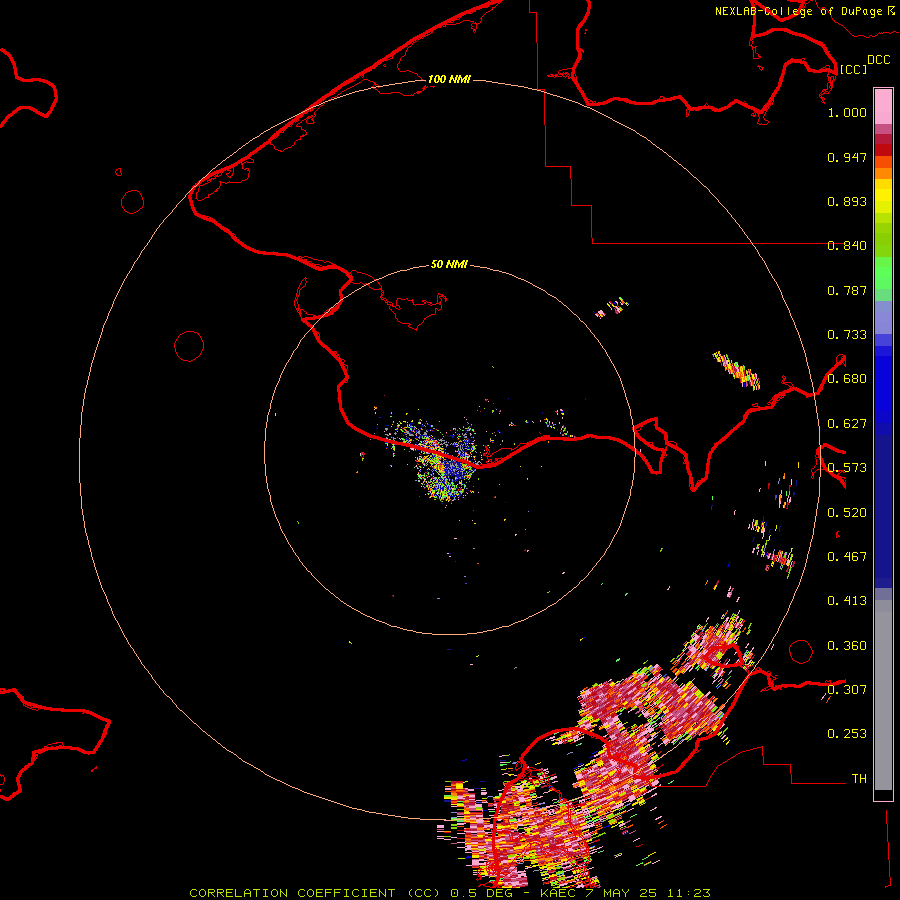Click the 1.000 value on the color scale
Screen dimensions: 900x900
847,112
